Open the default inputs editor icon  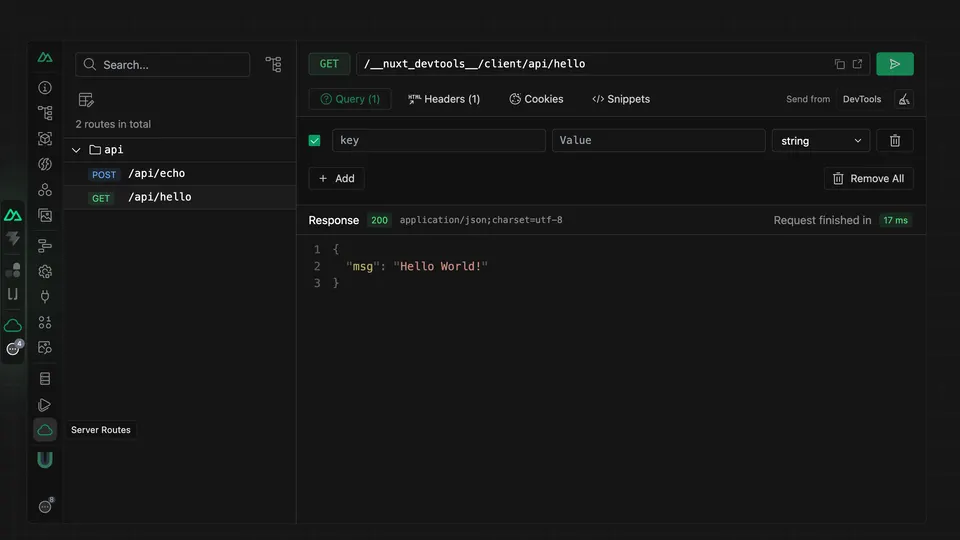(x=86, y=99)
